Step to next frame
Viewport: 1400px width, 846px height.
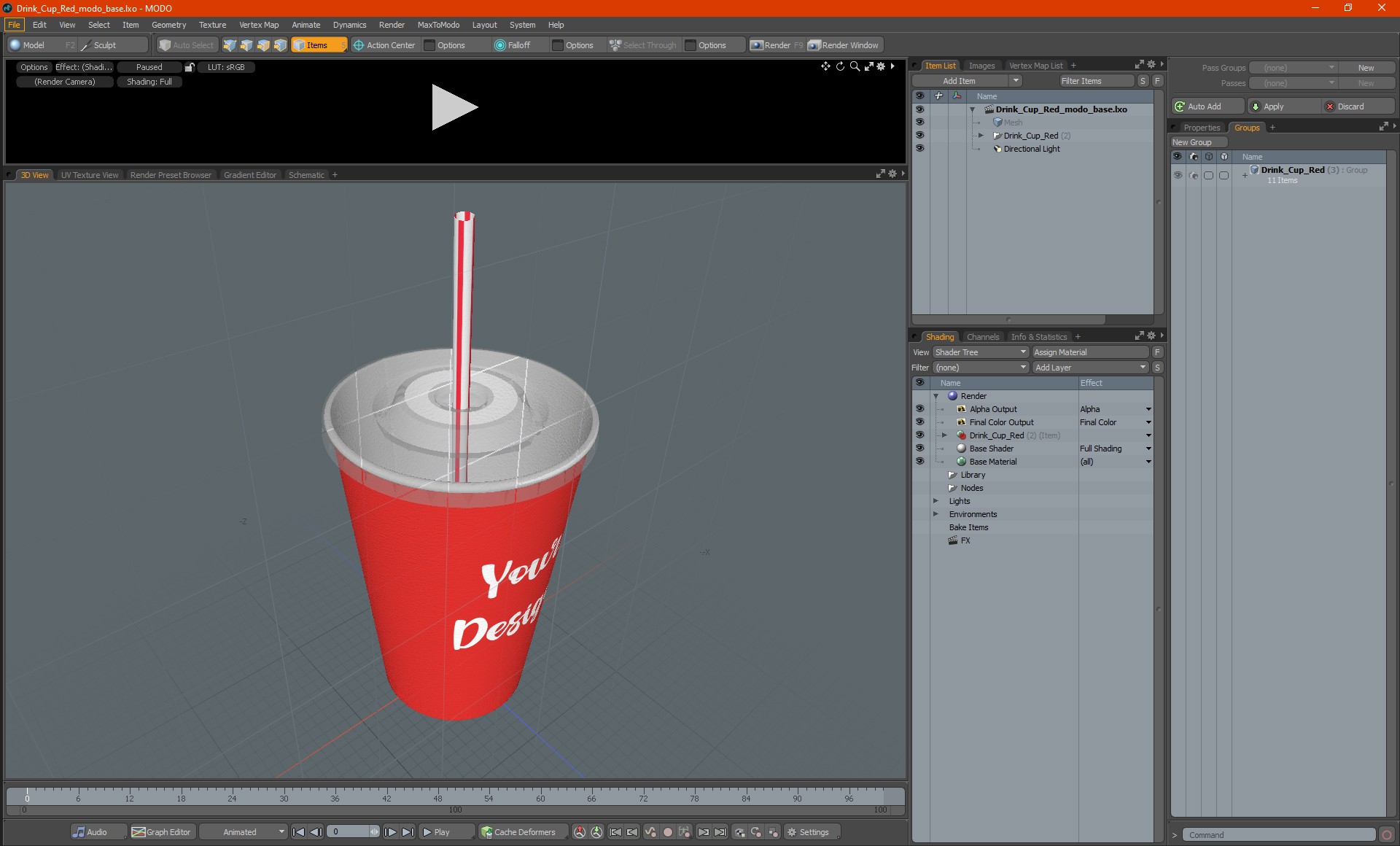(391, 832)
